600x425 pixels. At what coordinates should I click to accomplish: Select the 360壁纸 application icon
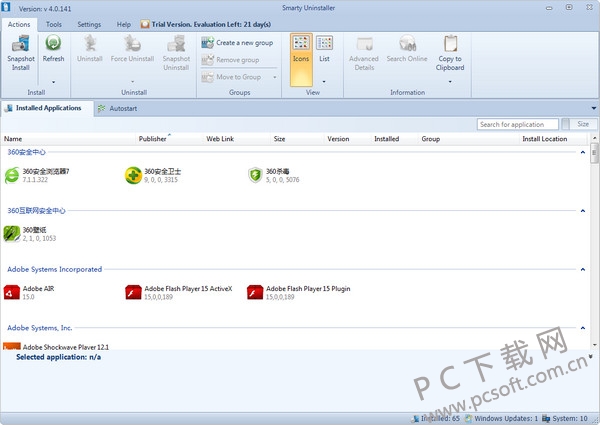[11, 234]
